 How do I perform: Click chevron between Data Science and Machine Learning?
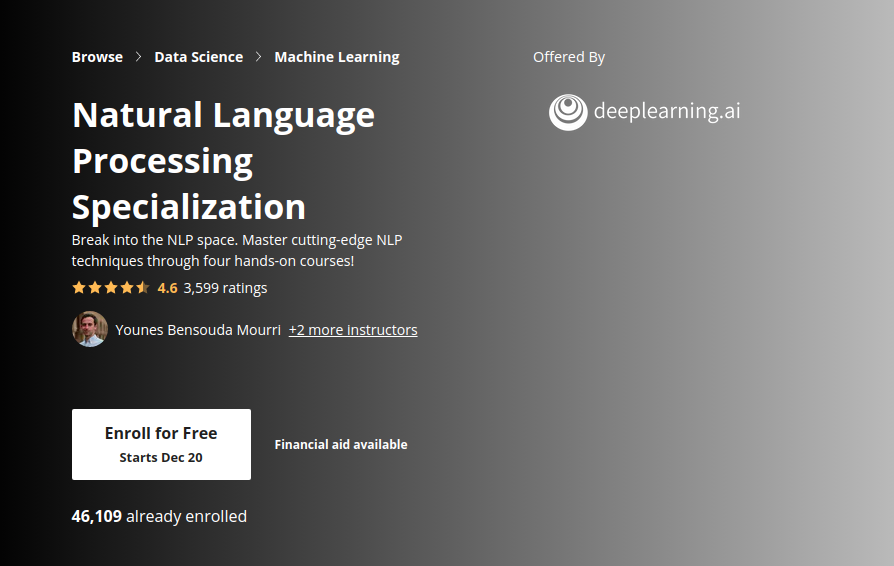point(259,57)
